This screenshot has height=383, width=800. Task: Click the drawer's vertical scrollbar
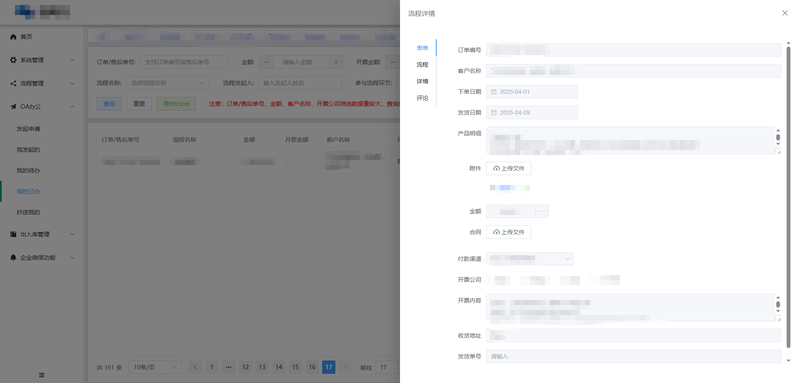788,196
